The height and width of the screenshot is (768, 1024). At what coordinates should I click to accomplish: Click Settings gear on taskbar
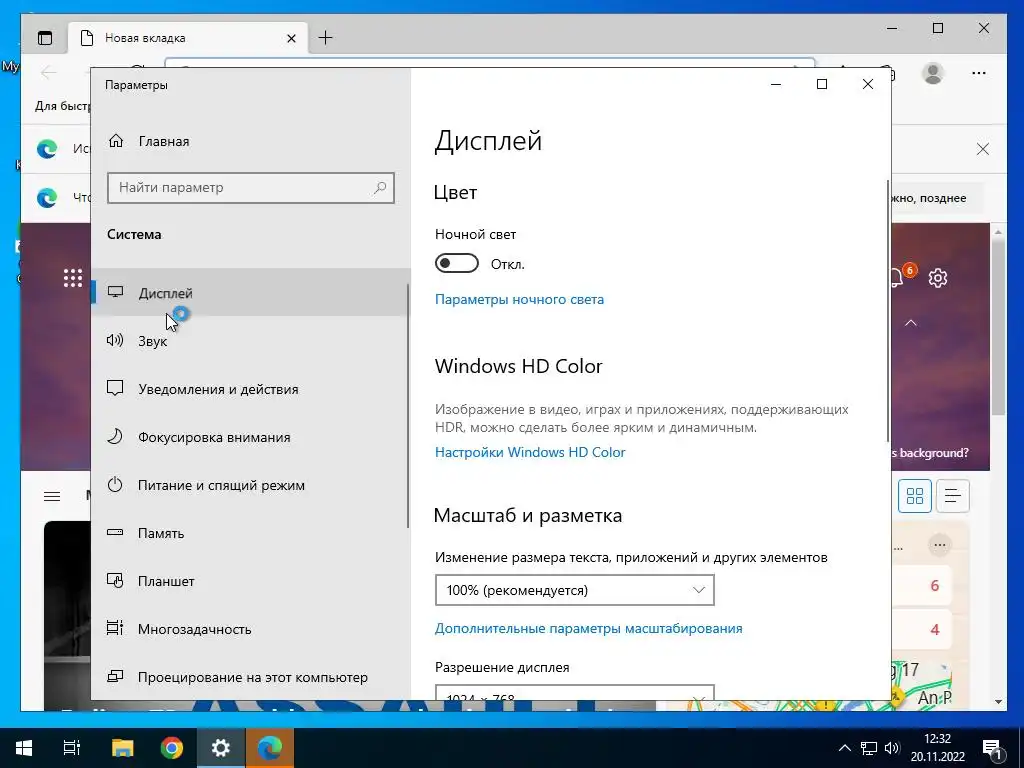pos(221,748)
